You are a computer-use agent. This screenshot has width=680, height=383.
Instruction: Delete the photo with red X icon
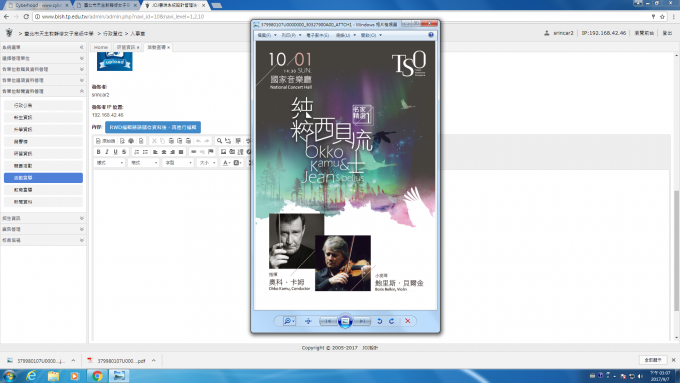408,321
